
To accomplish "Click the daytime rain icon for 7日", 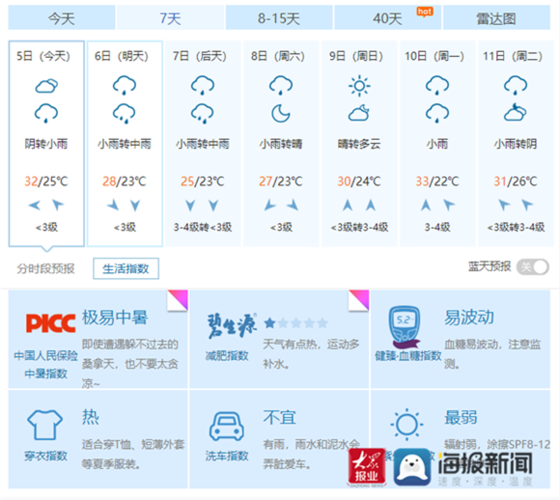I will (x=202, y=85).
